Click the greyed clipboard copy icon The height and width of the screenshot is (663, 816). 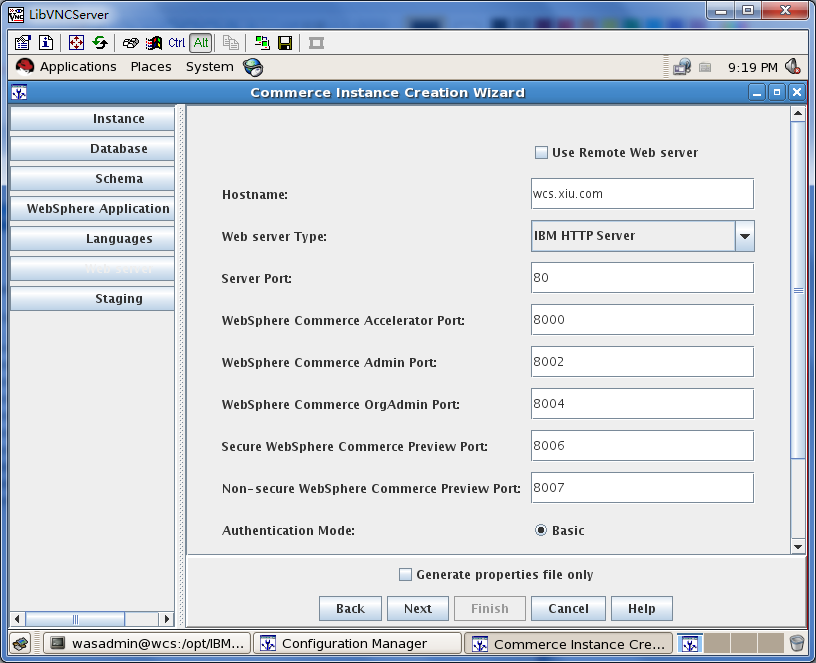coord(231,43)
